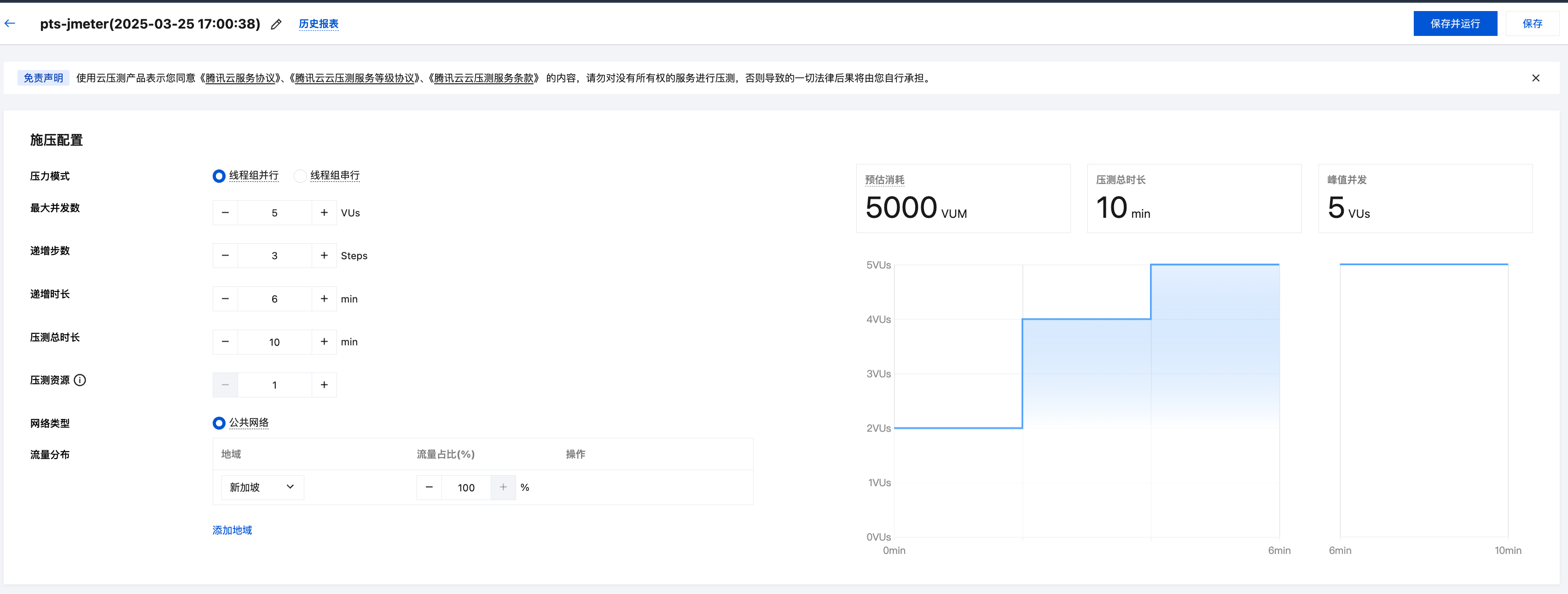1568x594 pixels.
Task: Select the 线程组并行 radio option
Action: coord(219,176)
